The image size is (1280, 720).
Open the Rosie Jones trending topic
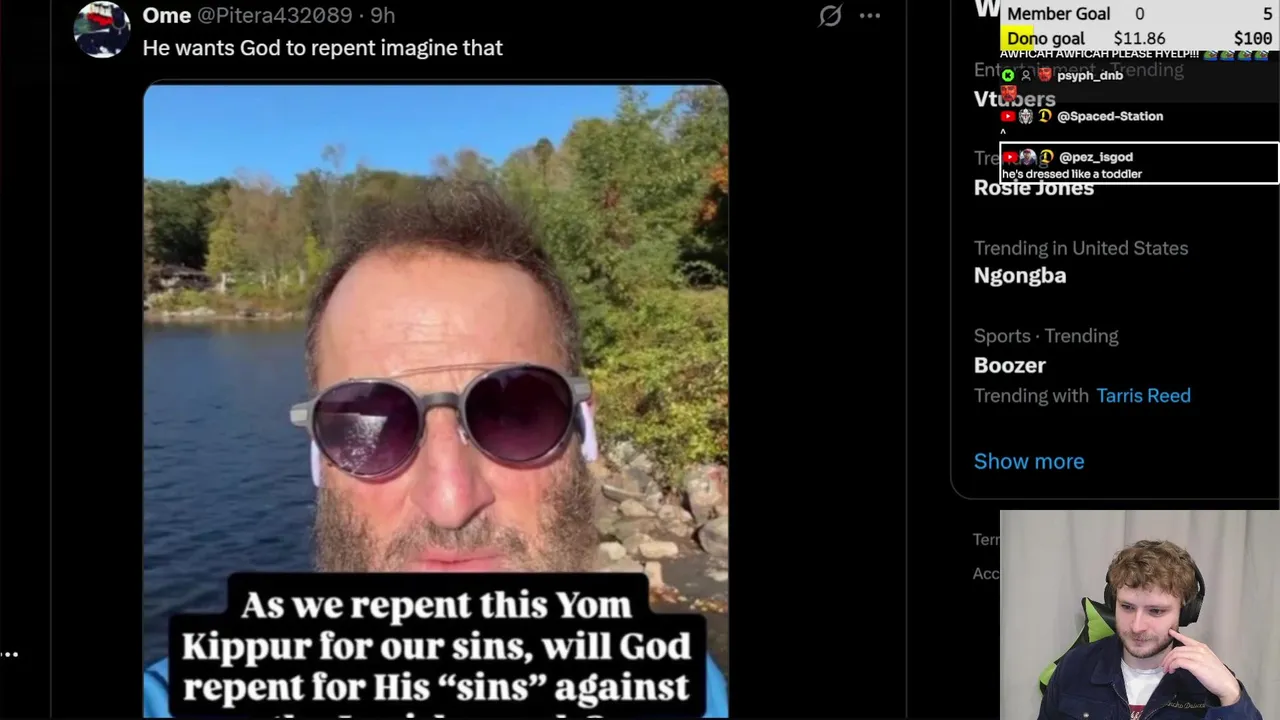tap(1034, 188)
